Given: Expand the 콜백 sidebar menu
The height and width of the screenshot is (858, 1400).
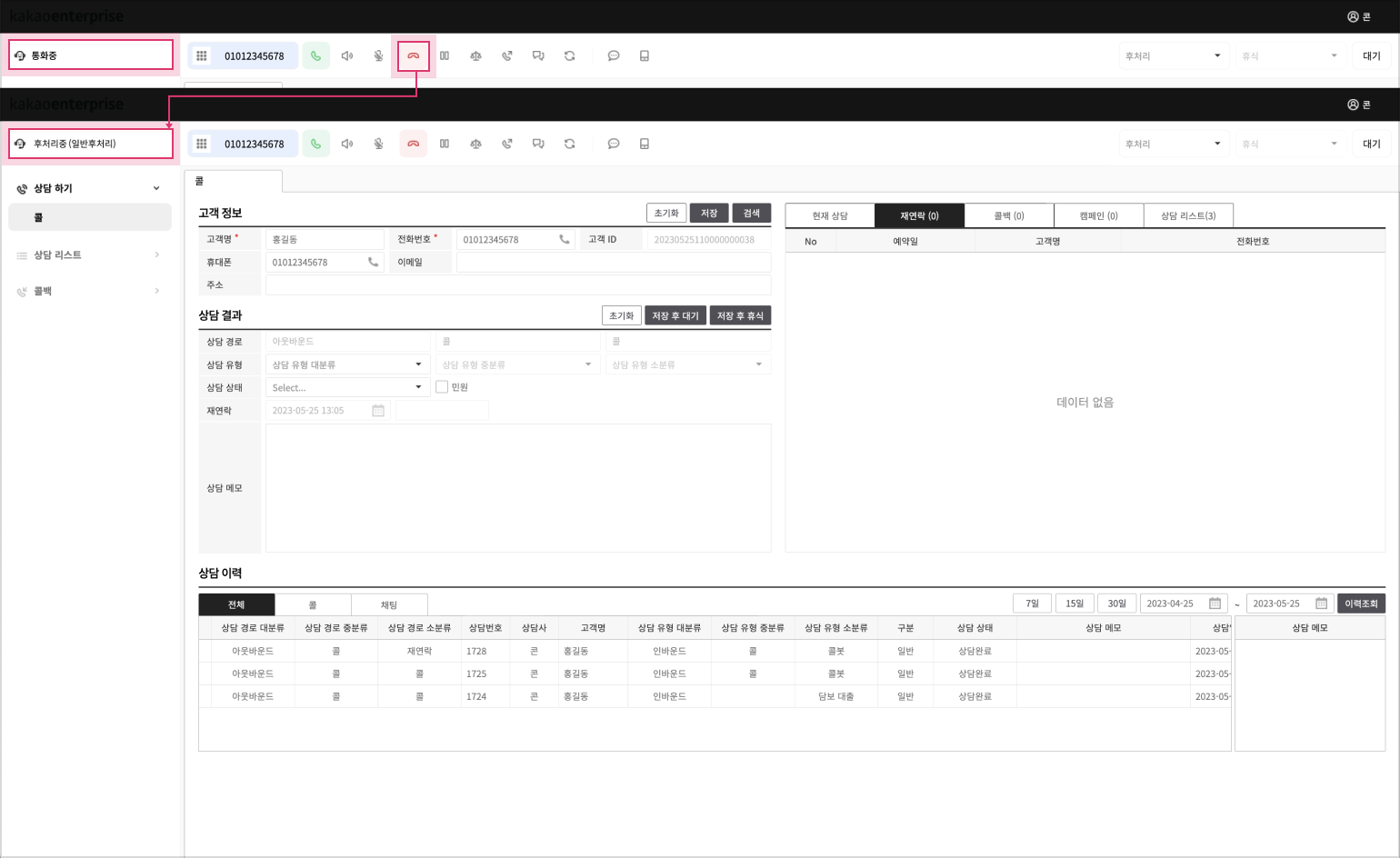Looking at the screenshot, I should (x=156, y=291).
